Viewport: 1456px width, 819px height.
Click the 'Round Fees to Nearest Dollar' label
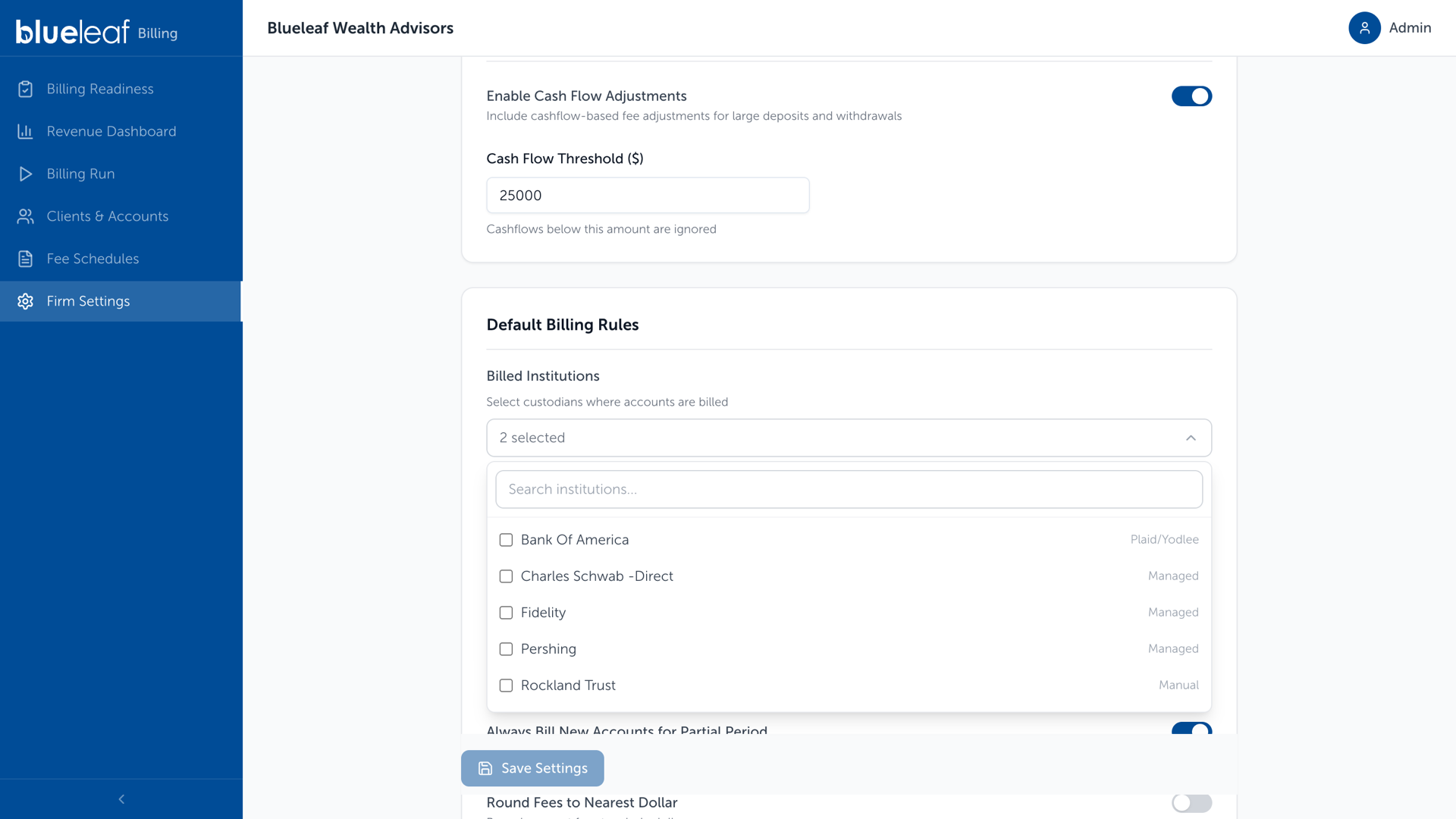(x=582, y=802)
